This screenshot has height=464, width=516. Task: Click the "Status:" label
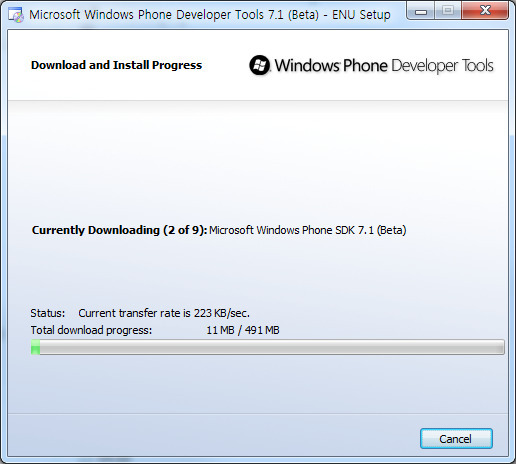48,313
